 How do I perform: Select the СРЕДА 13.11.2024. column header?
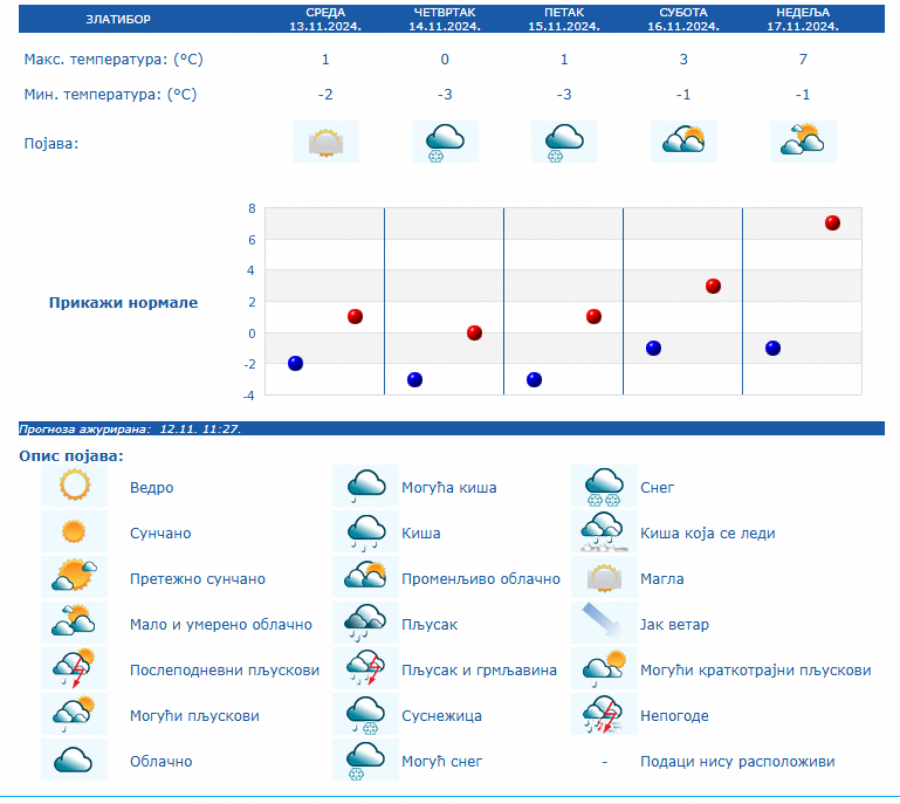[x=325, y=19]
